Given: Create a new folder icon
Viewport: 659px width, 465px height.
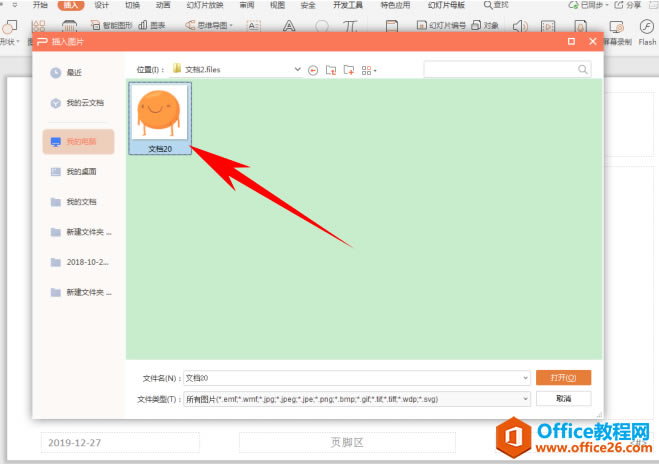Looking at the screenshot, I should [x=348, y=70].
